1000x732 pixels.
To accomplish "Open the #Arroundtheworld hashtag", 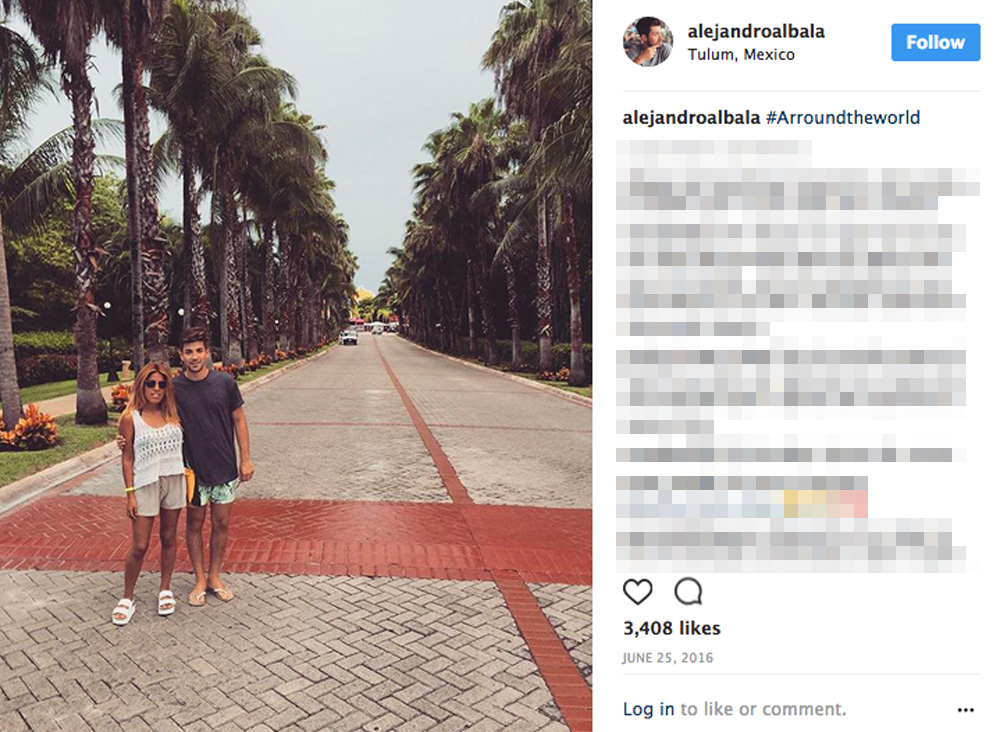I will pyautogui.click(x=842, y=117).
